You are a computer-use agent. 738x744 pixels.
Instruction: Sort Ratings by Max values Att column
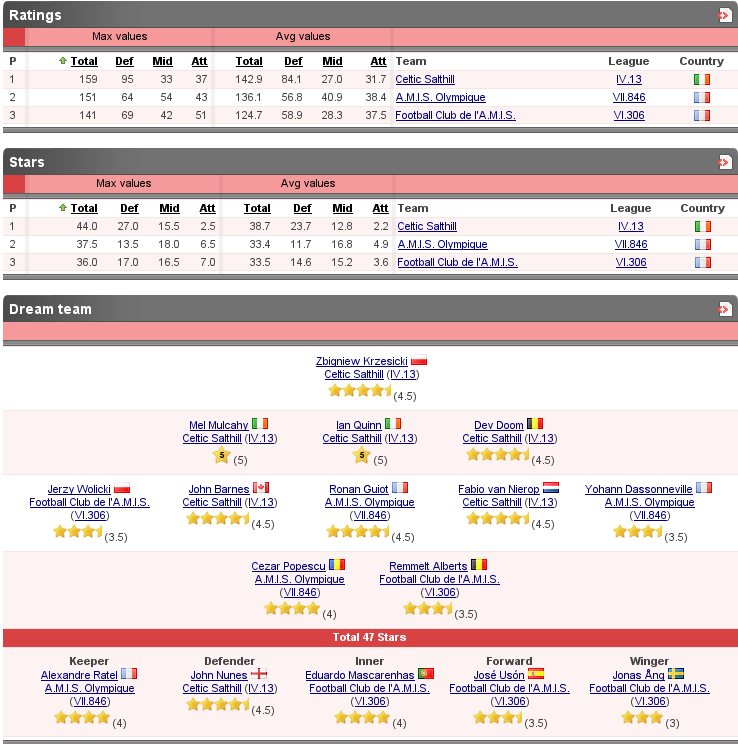tap(199, 61)
